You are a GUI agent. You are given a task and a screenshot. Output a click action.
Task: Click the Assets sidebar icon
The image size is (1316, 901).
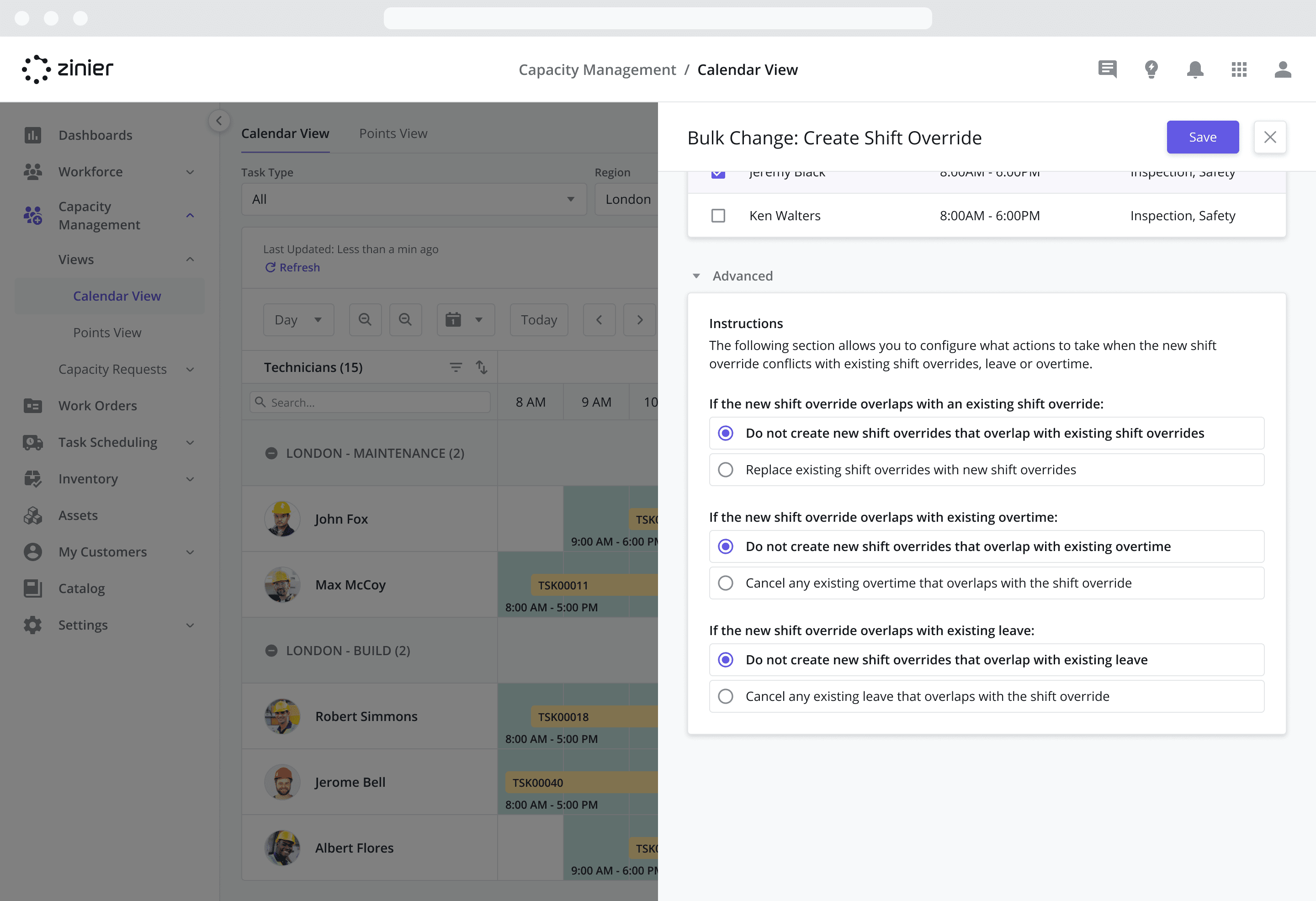(x=33, y=515)
